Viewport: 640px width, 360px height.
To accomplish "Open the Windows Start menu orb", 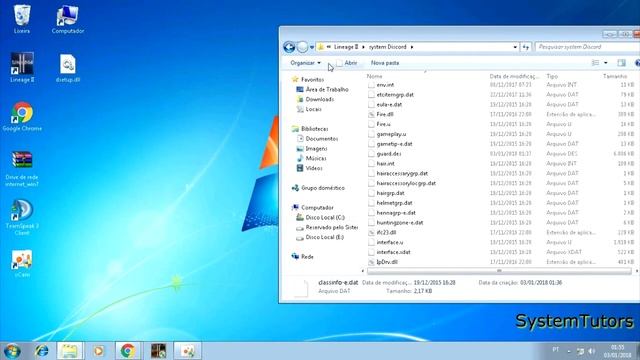I will pos(12,351).
